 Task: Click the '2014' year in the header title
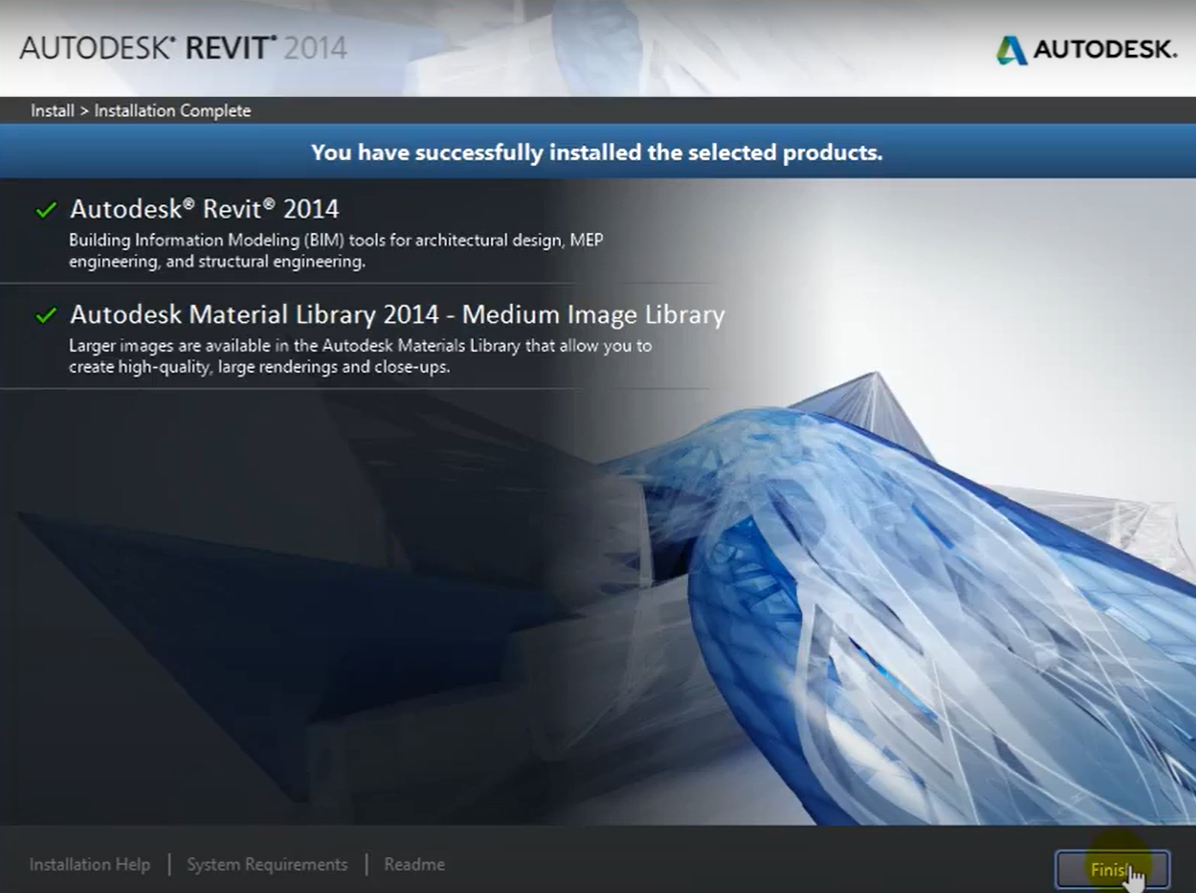point(315,48)
